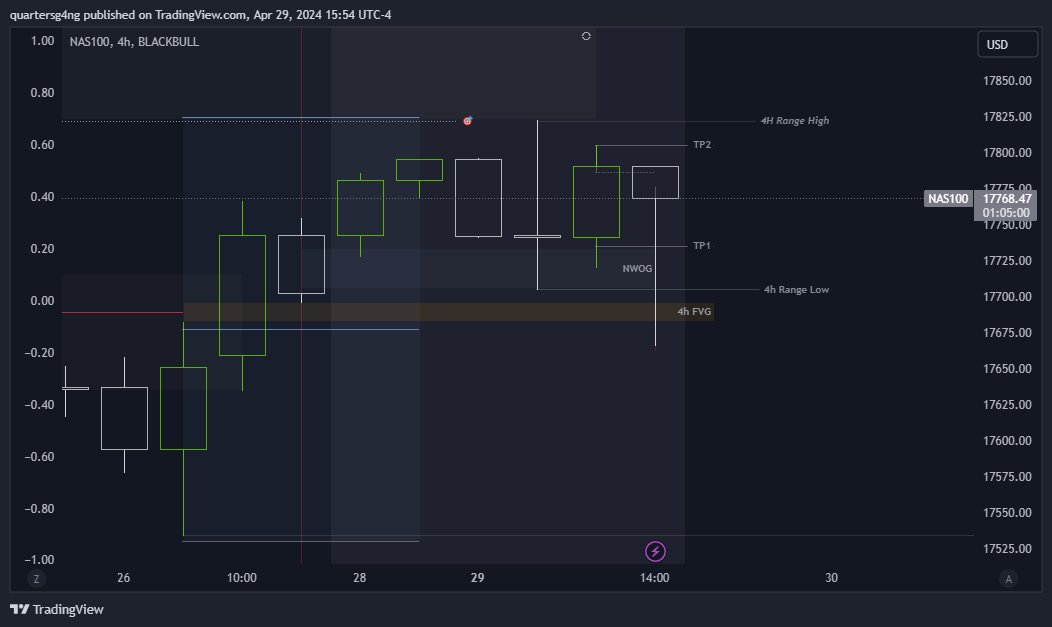Click the 17768.47 current price value

(1007, 198)
